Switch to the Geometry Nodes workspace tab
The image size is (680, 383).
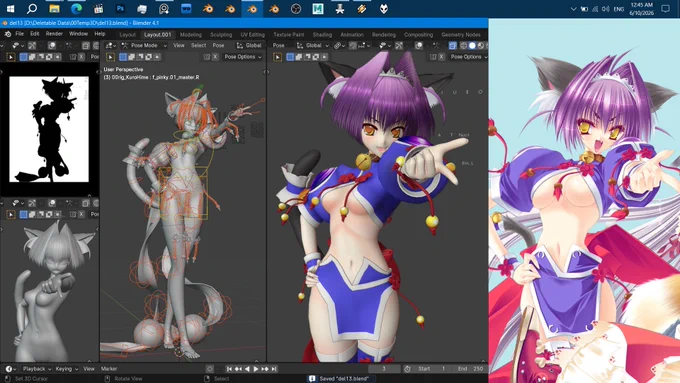[461, 35]
